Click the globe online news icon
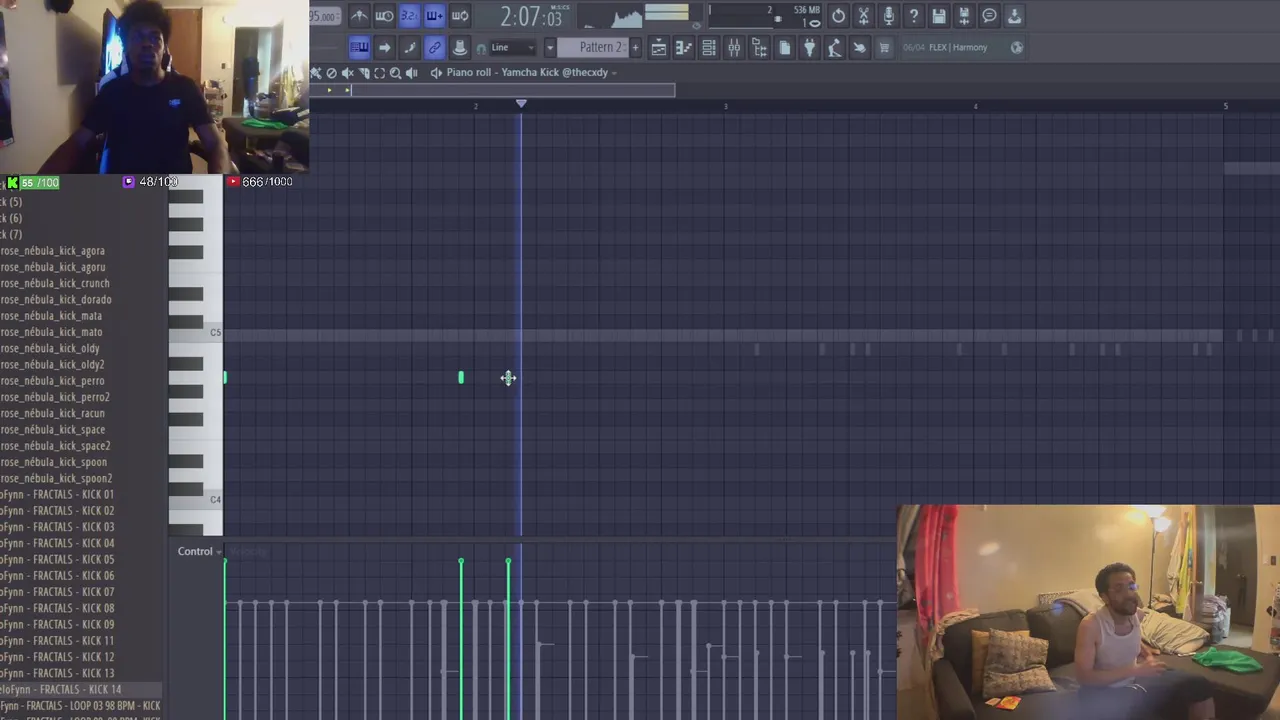1280x720 pixels. [1017, 47]
